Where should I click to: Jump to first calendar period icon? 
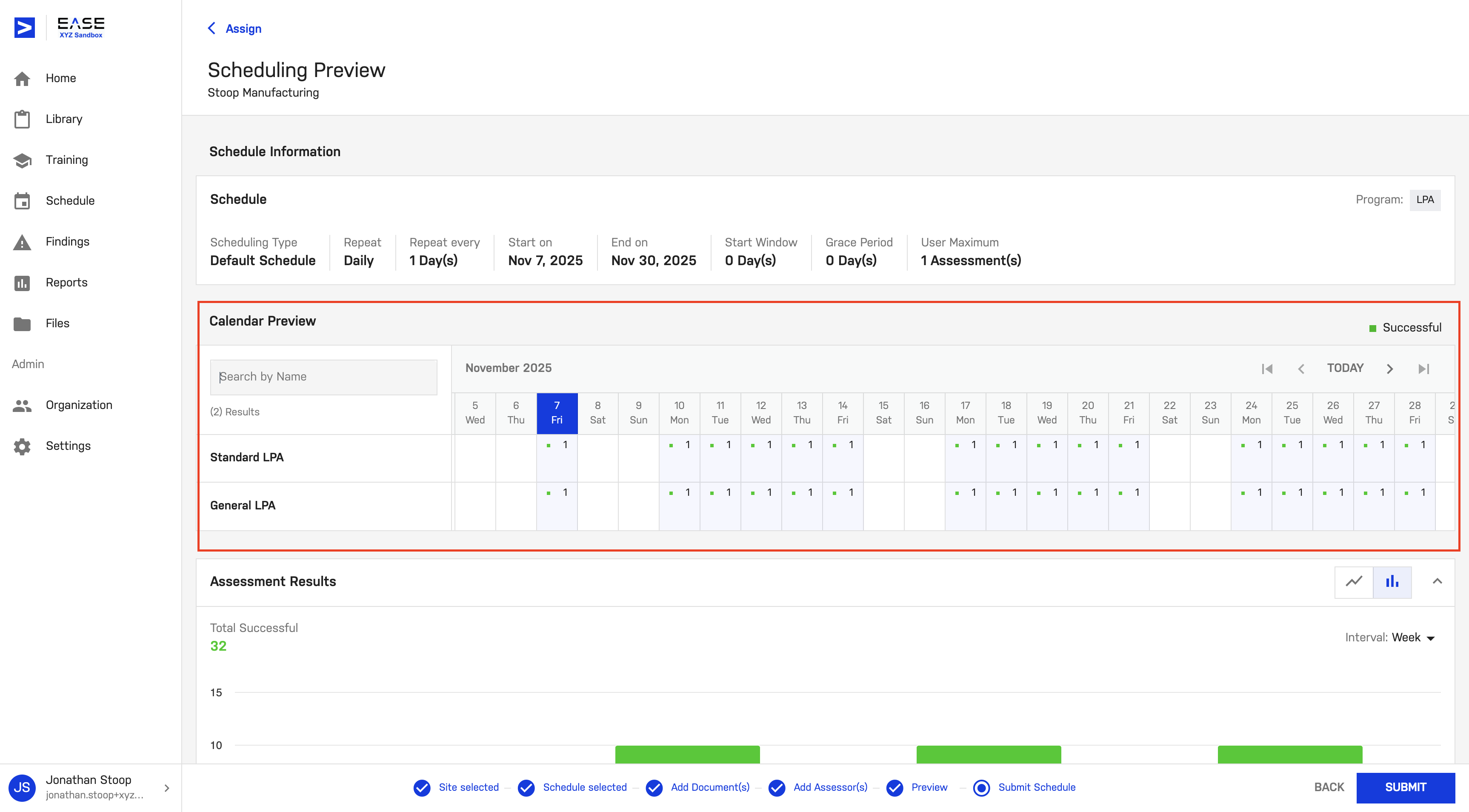tap(1267, 369)
